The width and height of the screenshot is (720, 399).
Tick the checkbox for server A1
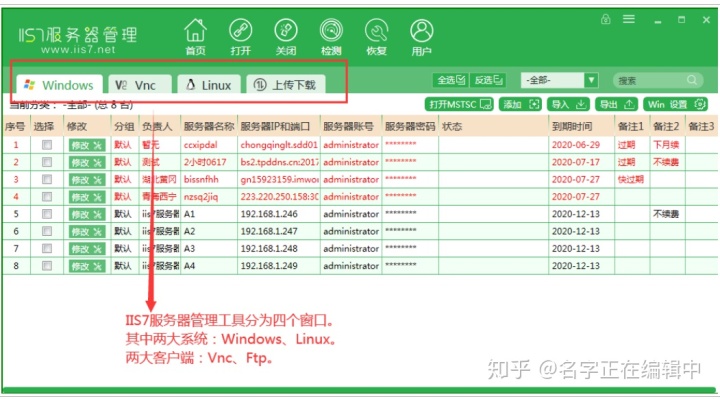tap(46, 214)
